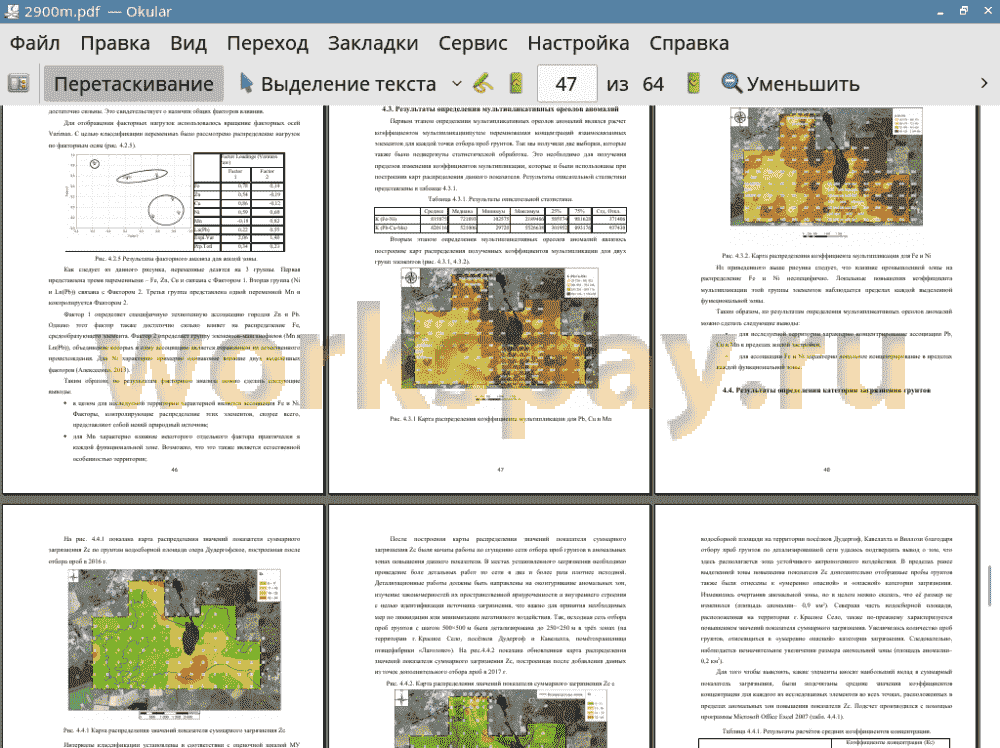
Task: Open the Вид menu
Action: (188, 43)
